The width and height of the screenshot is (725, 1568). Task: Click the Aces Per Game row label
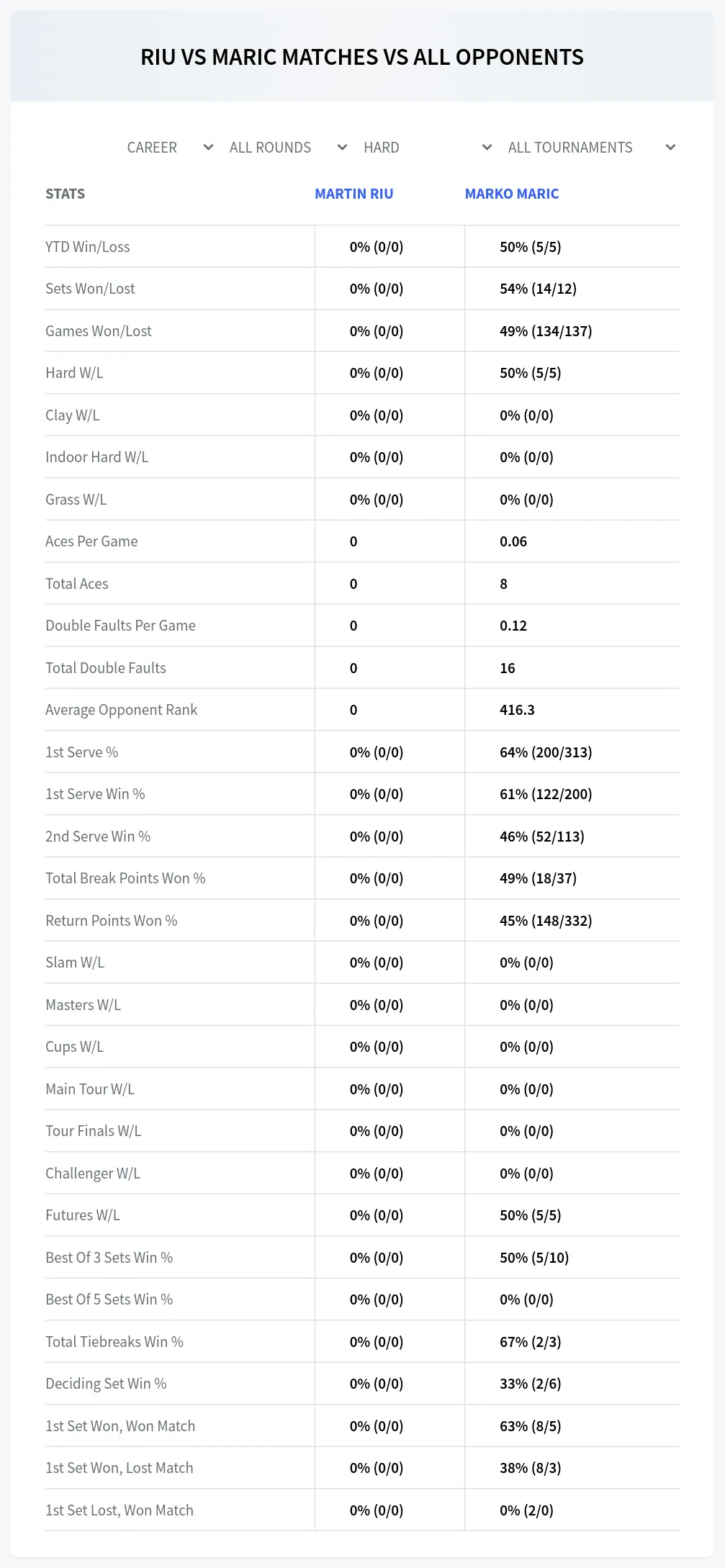(x=91, y=541)
